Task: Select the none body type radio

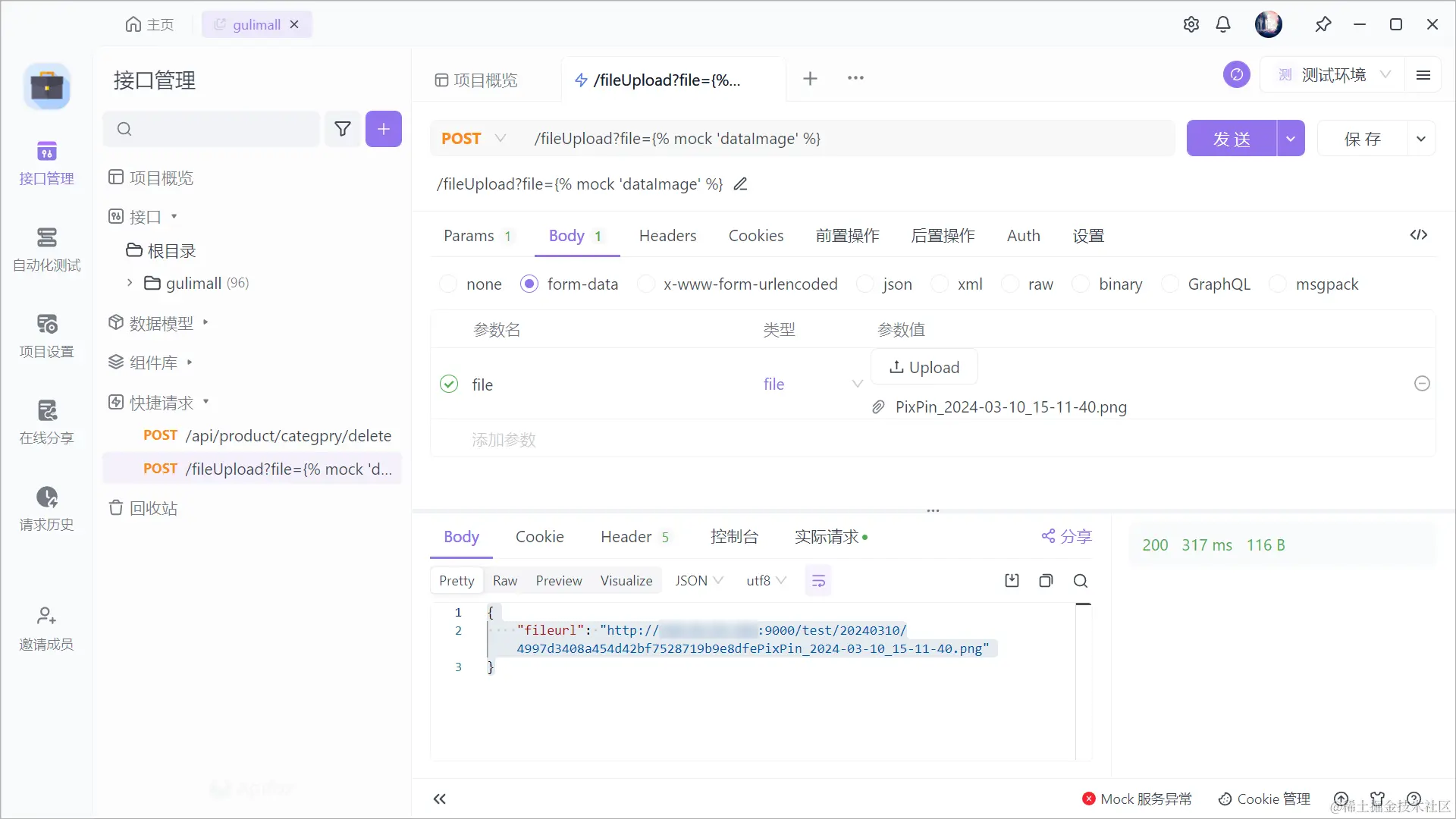Action: pos(449,284)
